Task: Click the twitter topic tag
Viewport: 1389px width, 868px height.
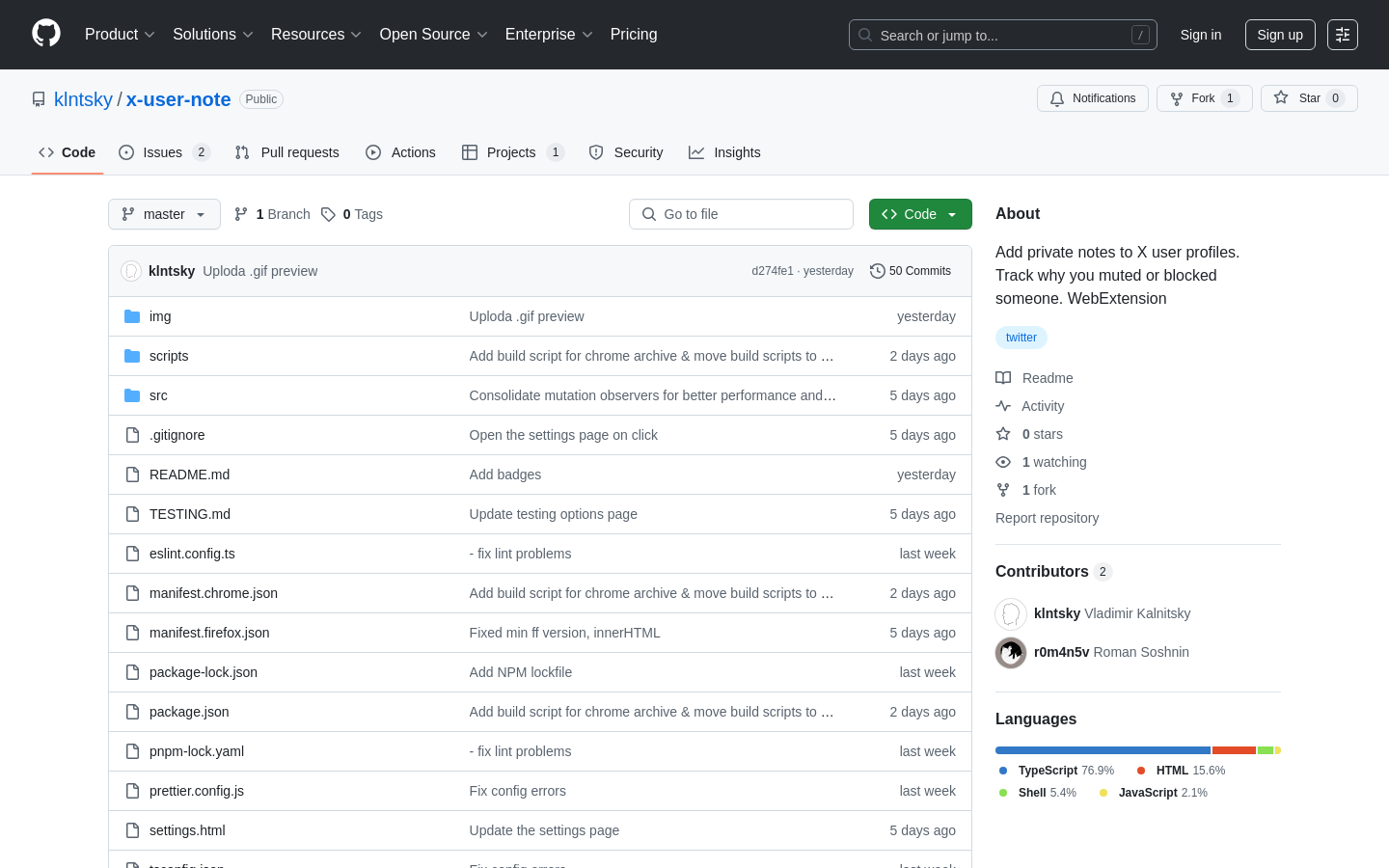Action: coord(1021,338)
